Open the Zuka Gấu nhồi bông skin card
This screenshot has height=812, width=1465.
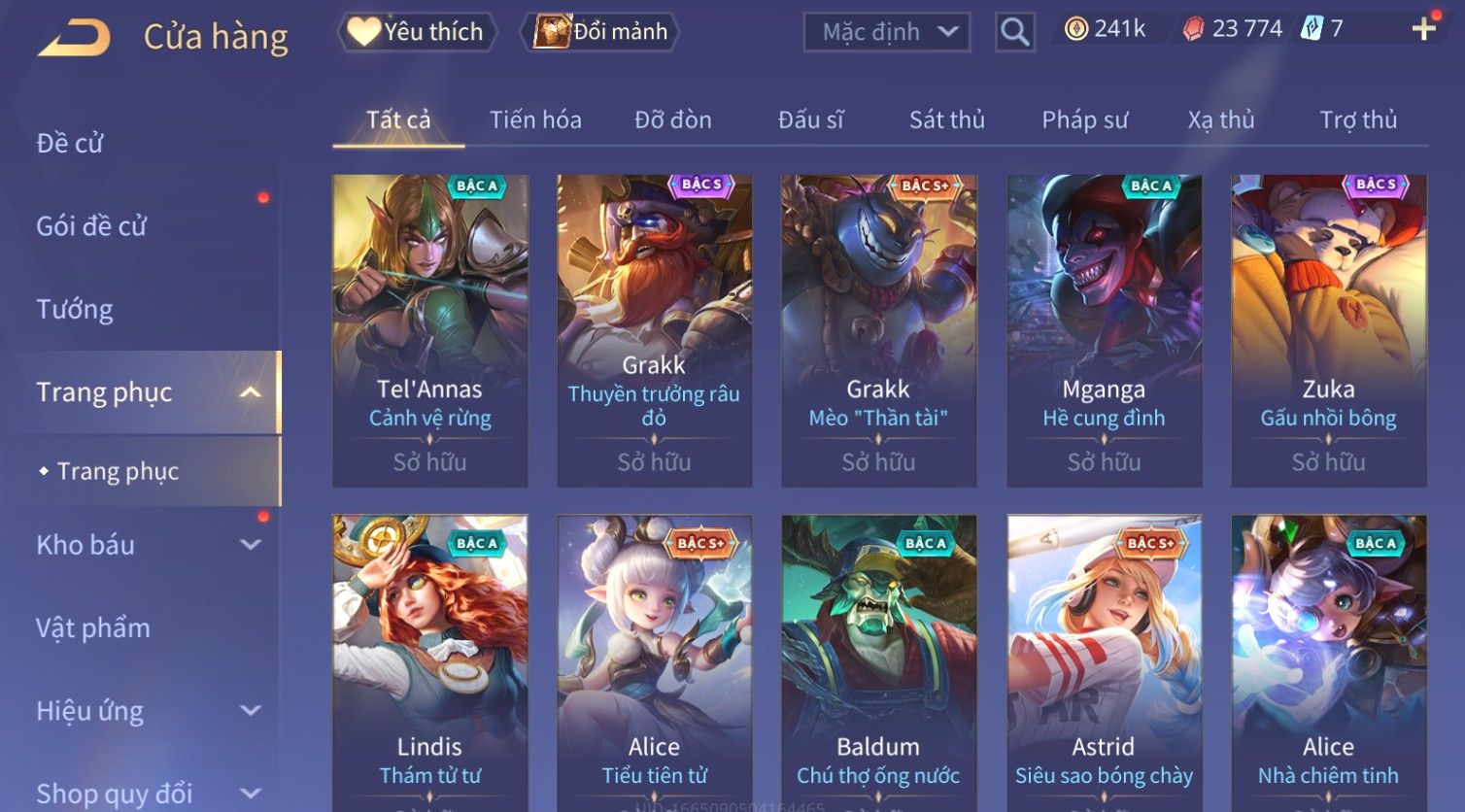pyautogui.click(x=1328, y=330)
